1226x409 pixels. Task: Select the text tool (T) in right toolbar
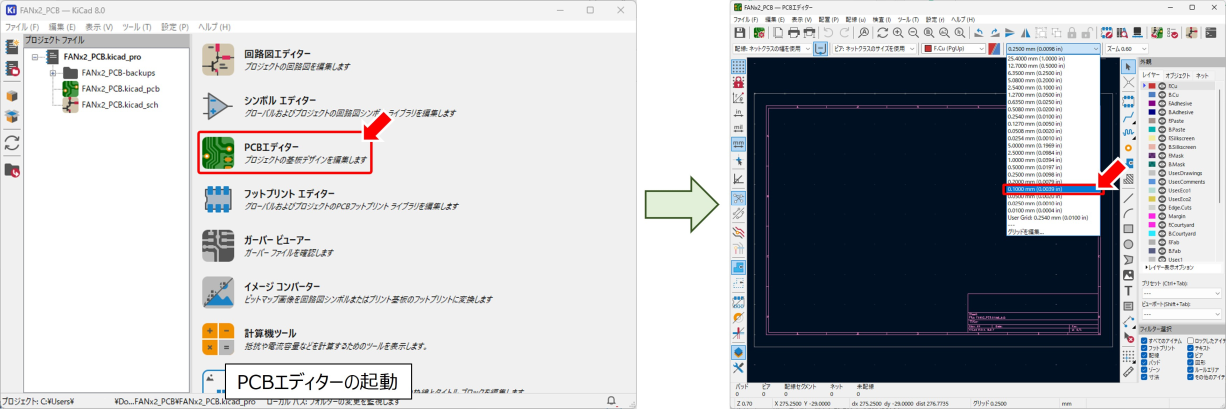pos(1128,291)
